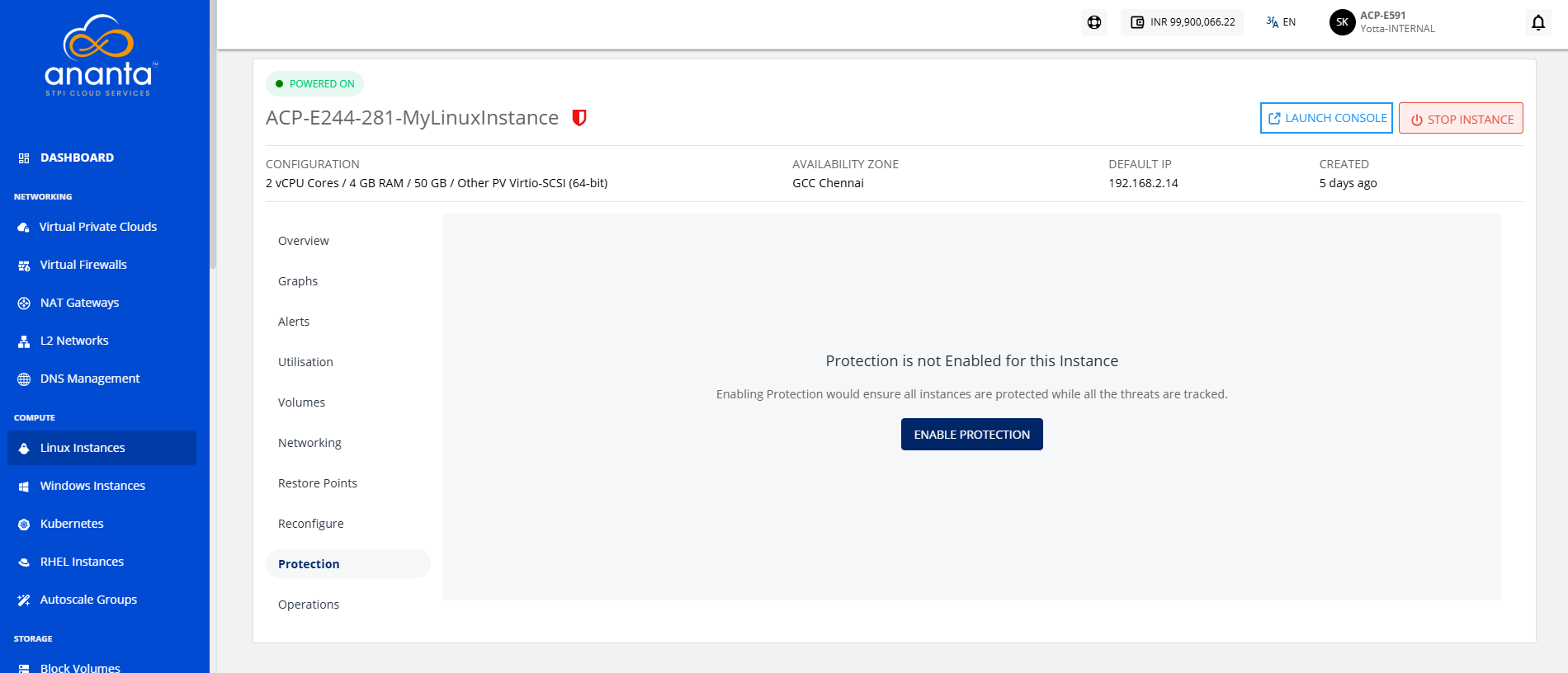
Task: Click the wallet balance INR 99,900,066.22
Action: [x=1183, y=22]
